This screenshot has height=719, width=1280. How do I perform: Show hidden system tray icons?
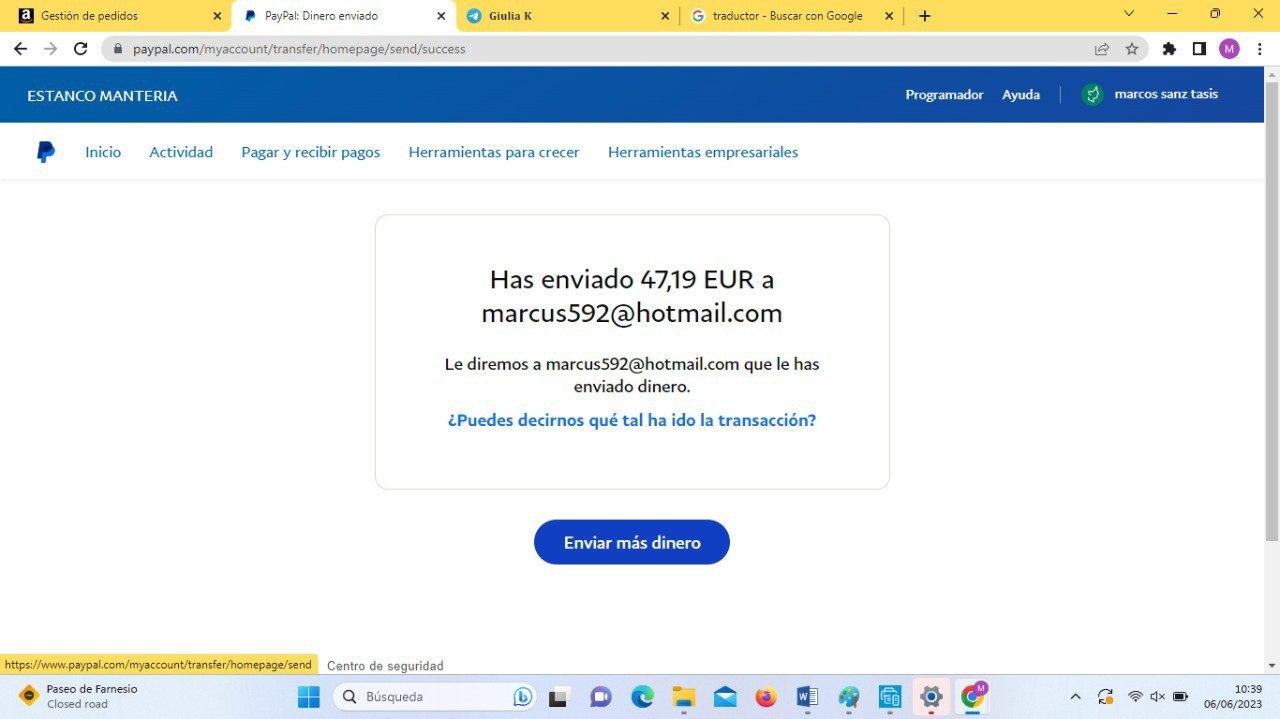[1075, 697]
